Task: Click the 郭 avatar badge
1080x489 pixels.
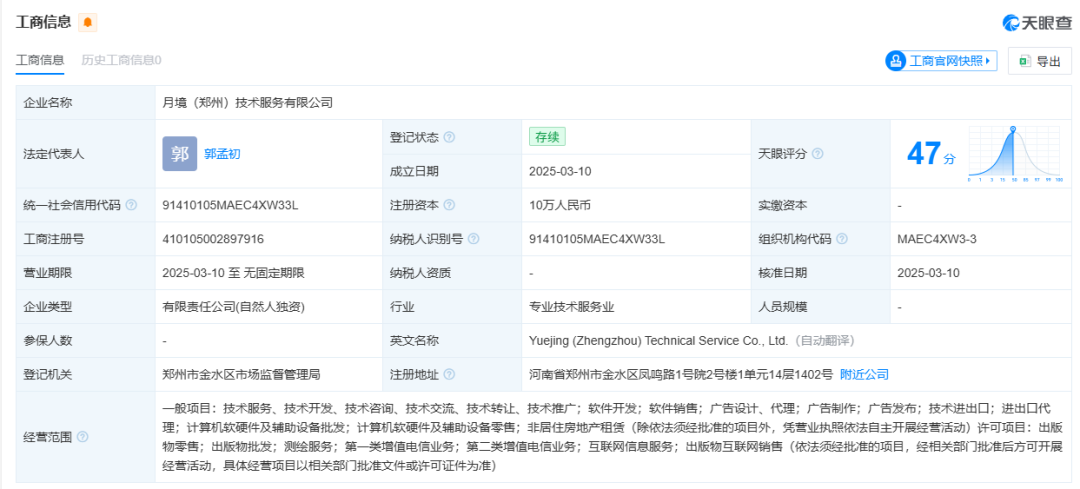Action: point(180,154)
